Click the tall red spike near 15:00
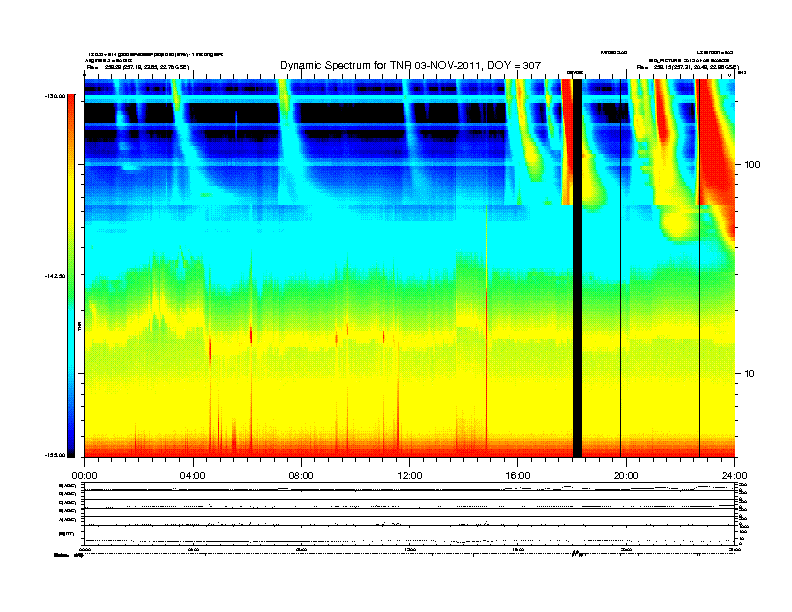This screenshot has height=612, width=792. 486,369
